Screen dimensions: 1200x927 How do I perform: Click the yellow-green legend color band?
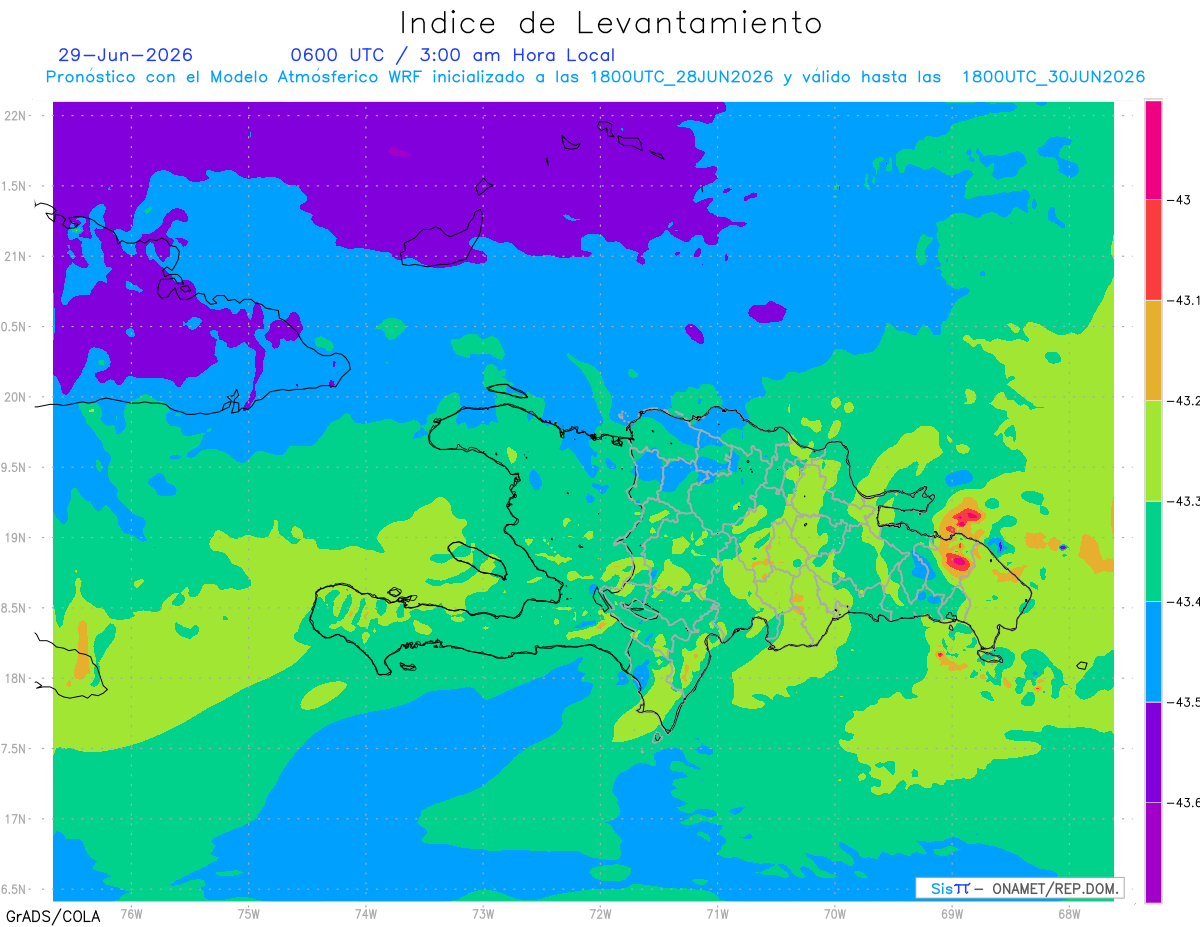tap(1153, 451)
